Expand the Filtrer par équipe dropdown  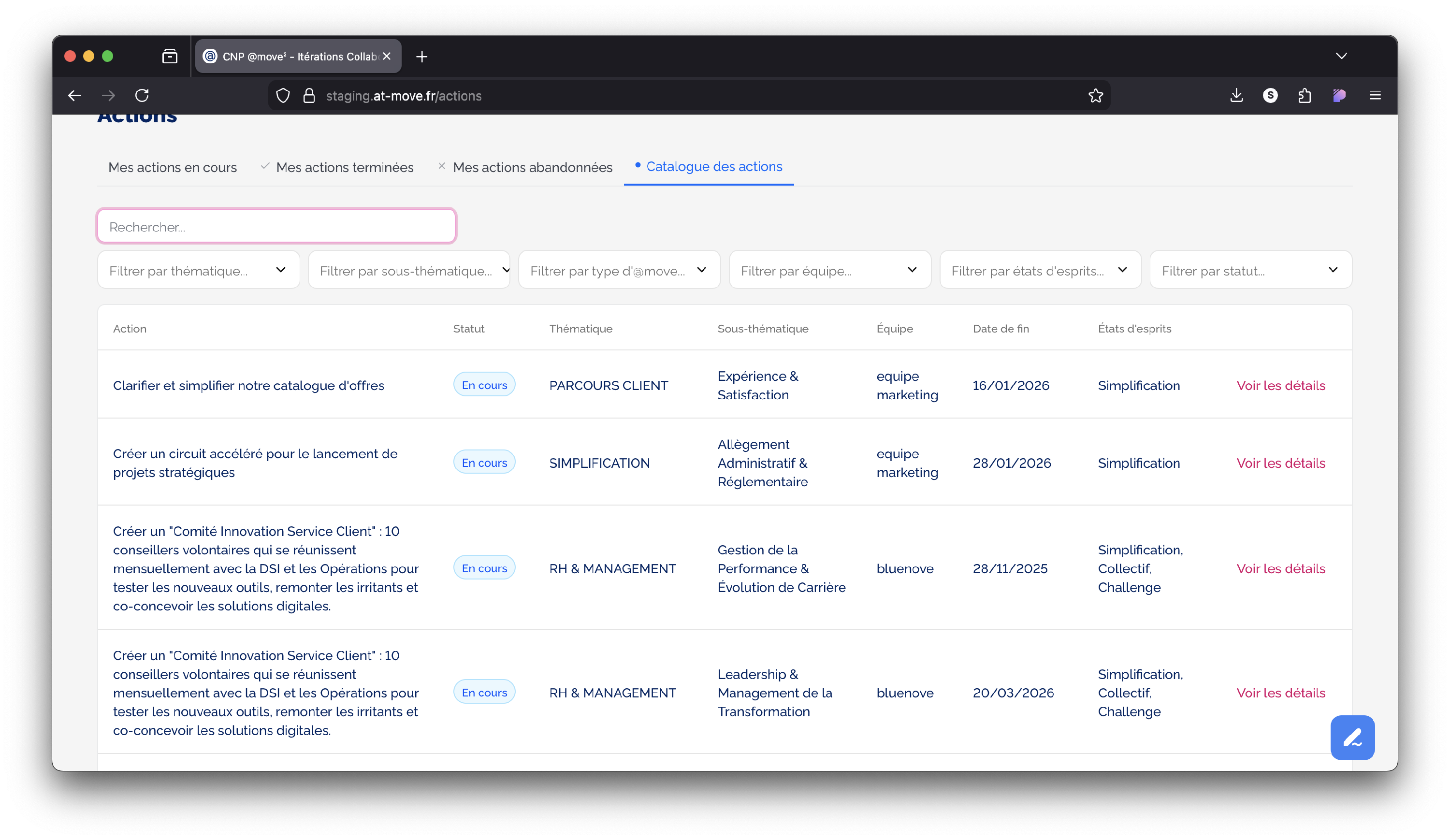click(829, 270)
